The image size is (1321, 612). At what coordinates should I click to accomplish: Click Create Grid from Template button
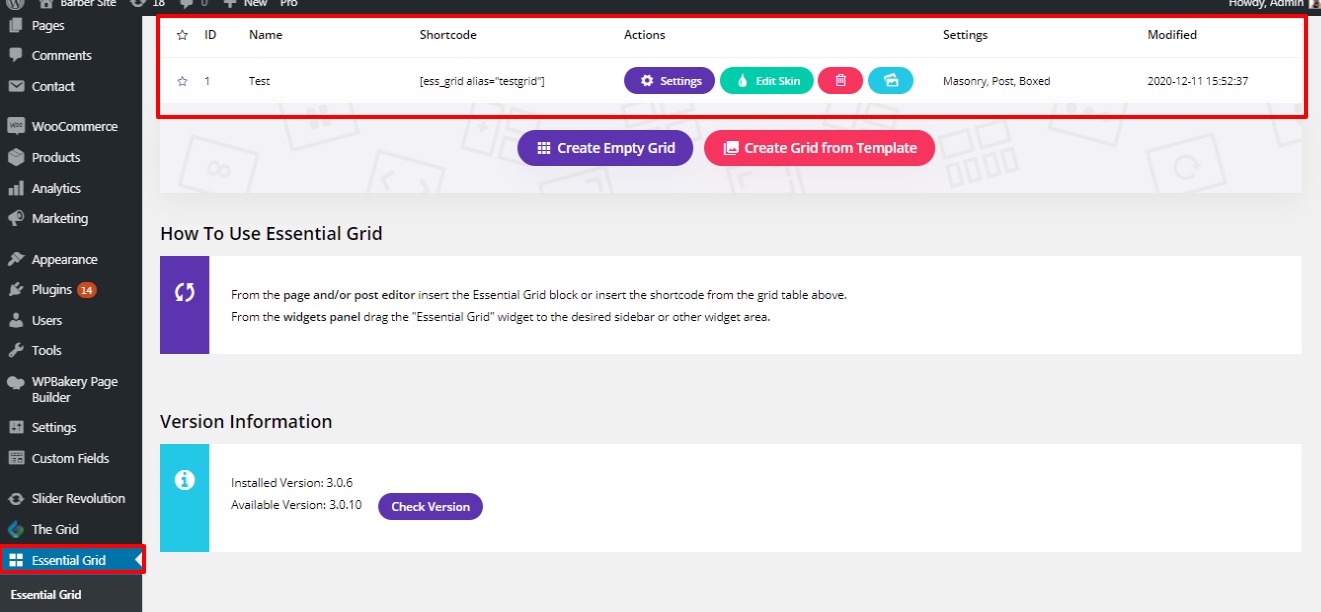tap(819, 148)
